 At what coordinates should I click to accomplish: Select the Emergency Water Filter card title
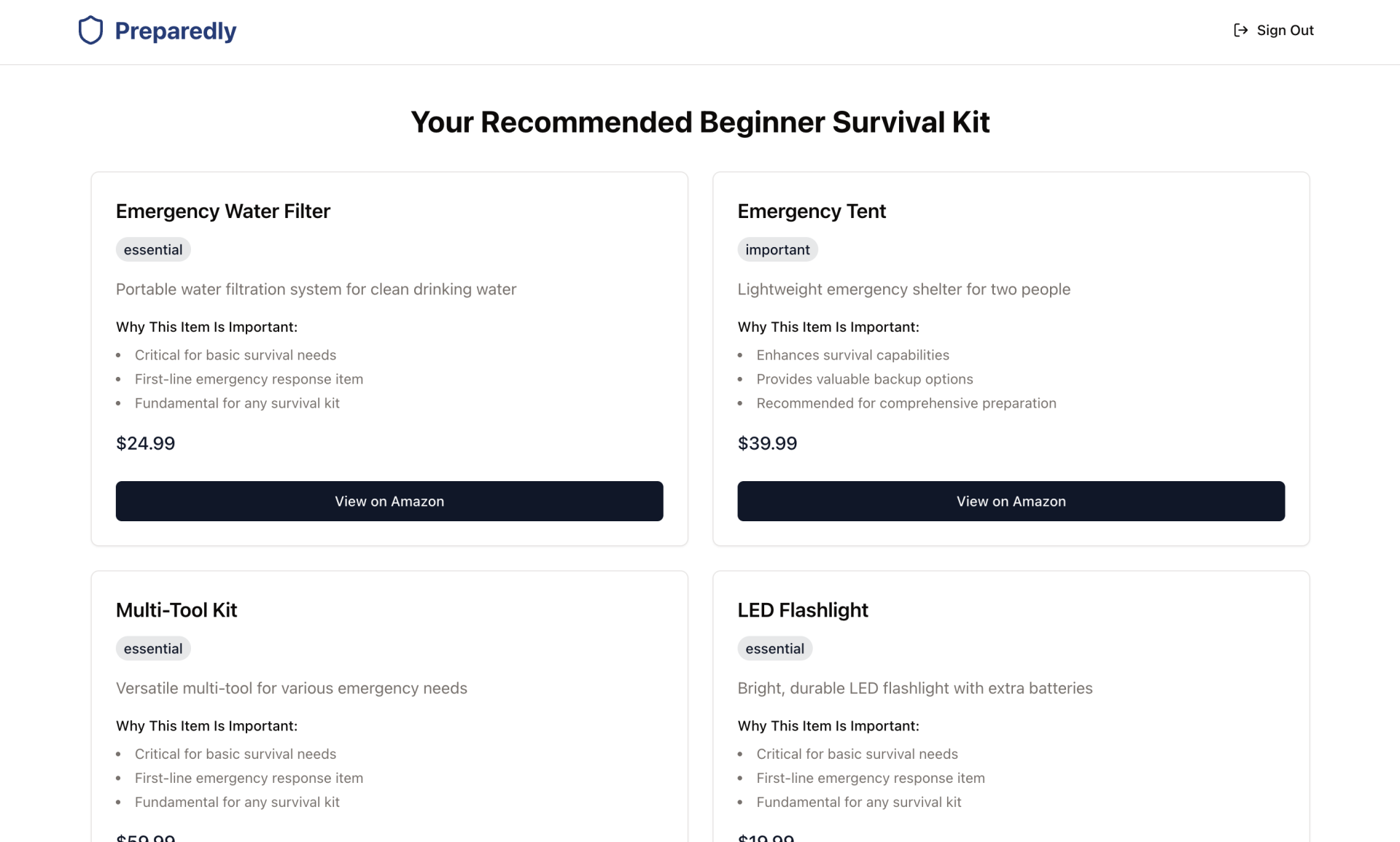(223, 211)
